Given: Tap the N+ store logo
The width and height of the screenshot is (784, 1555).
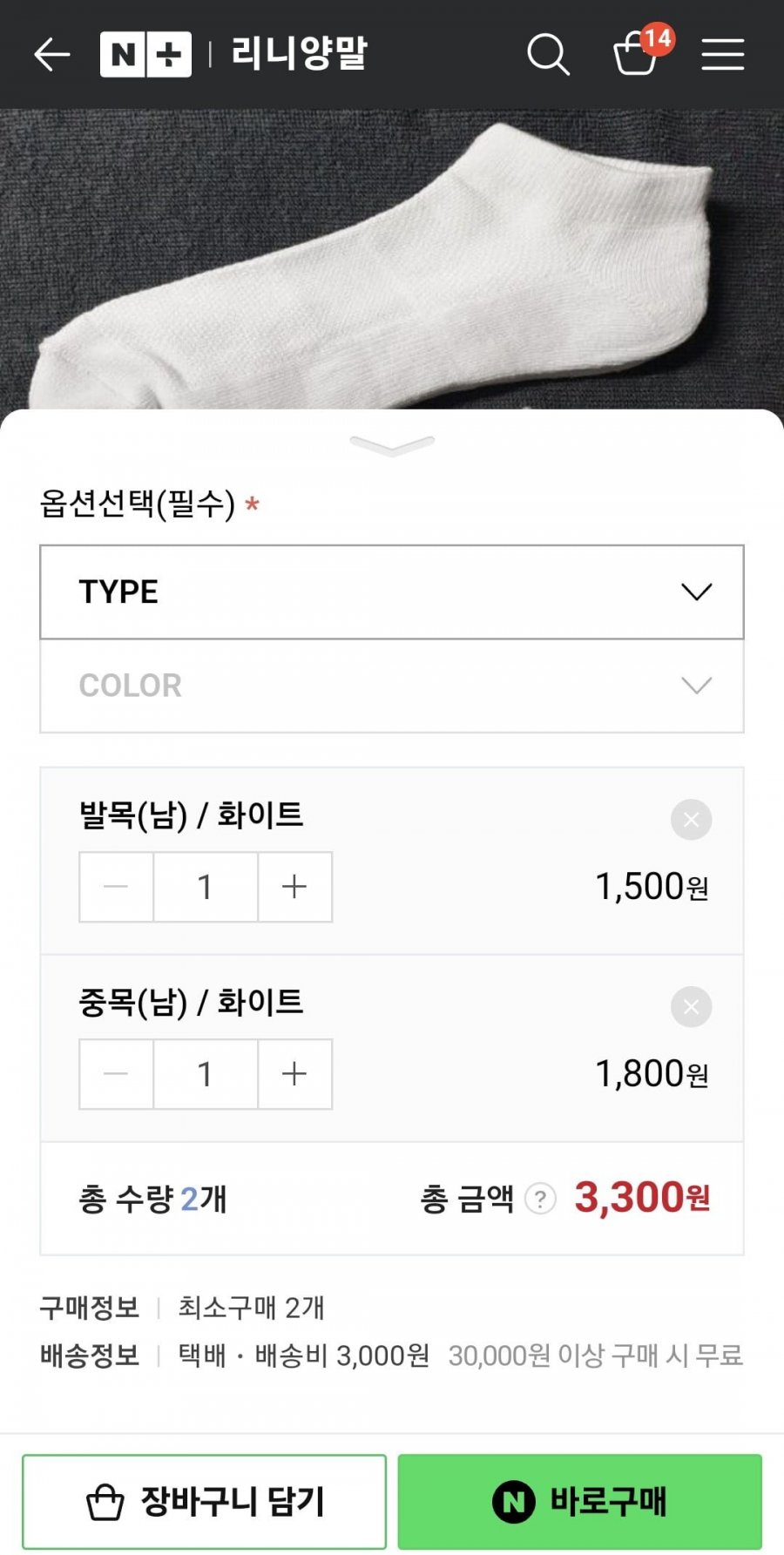Looking at the screenshot, I should [x=145, y=54].
